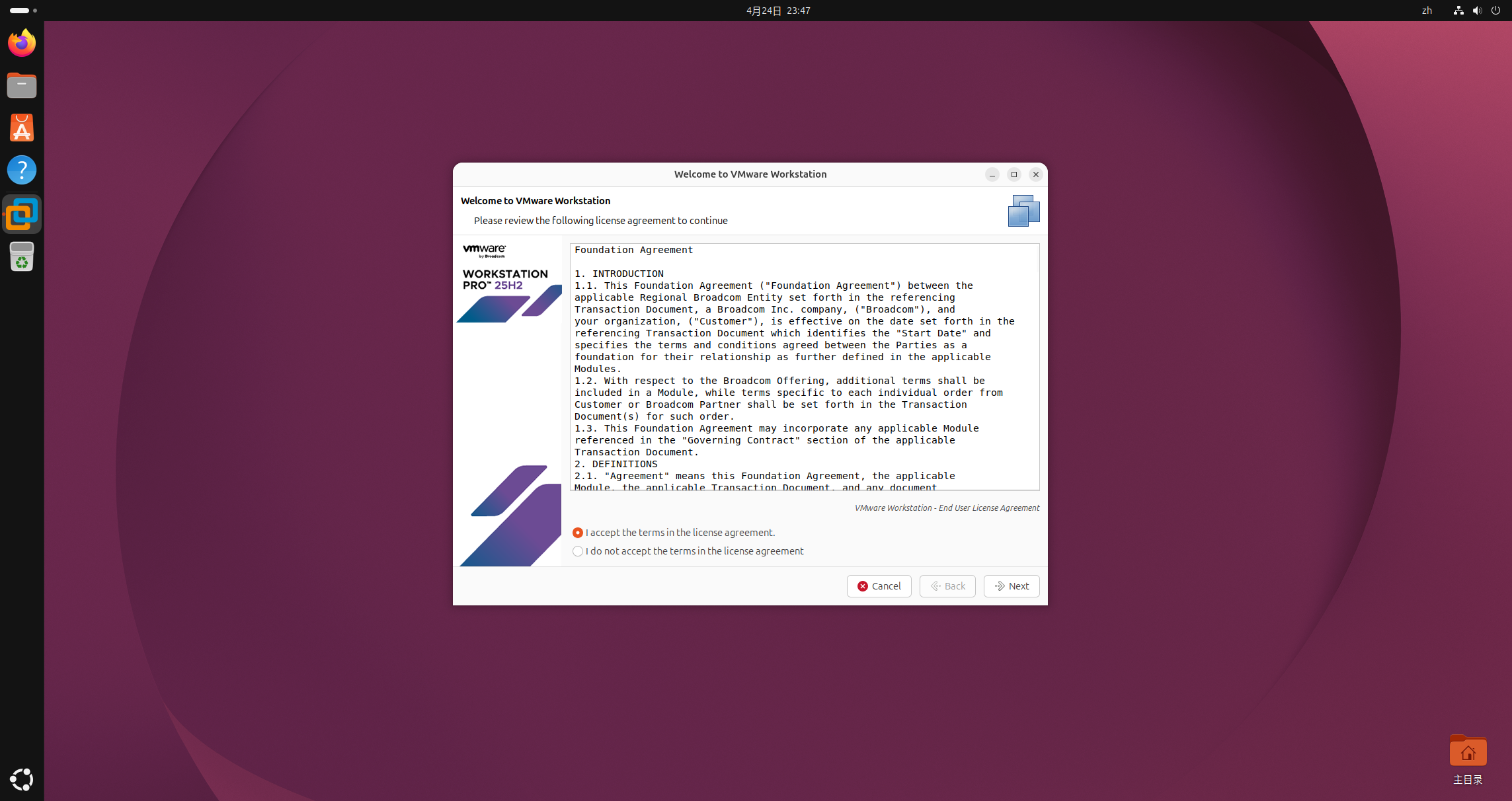Open the Trash dock icon

tap(22, 256)
